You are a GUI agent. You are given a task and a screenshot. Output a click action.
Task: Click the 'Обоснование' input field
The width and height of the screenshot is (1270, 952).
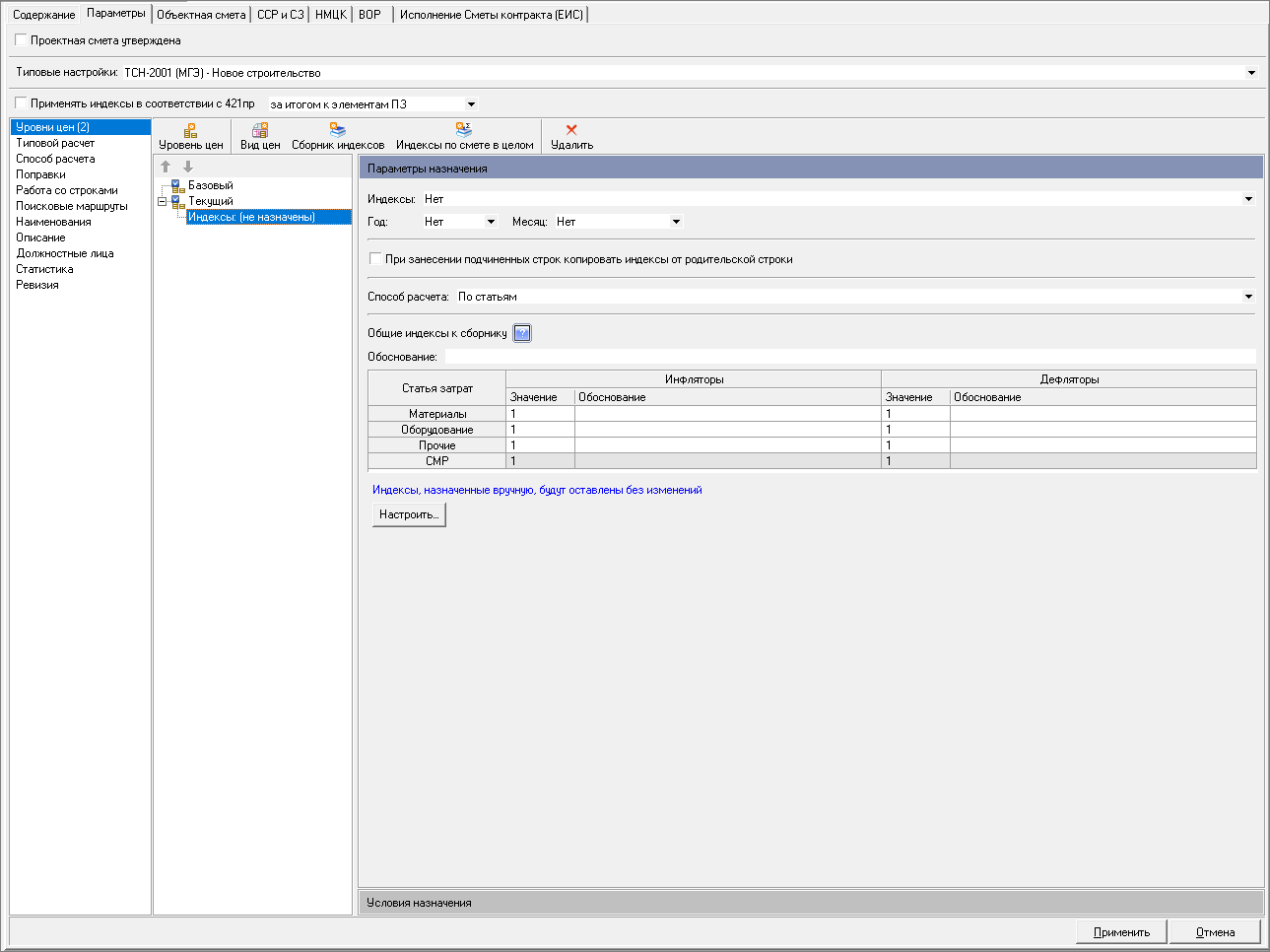849,357
